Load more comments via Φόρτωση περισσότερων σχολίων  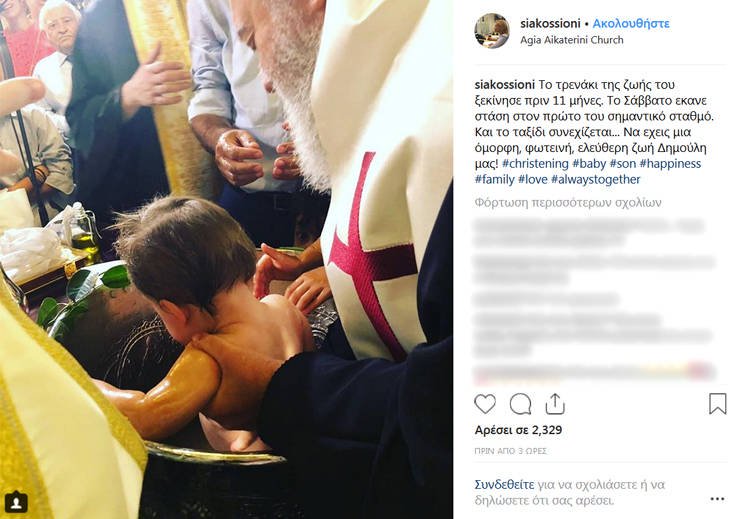(x=568, y=203)
